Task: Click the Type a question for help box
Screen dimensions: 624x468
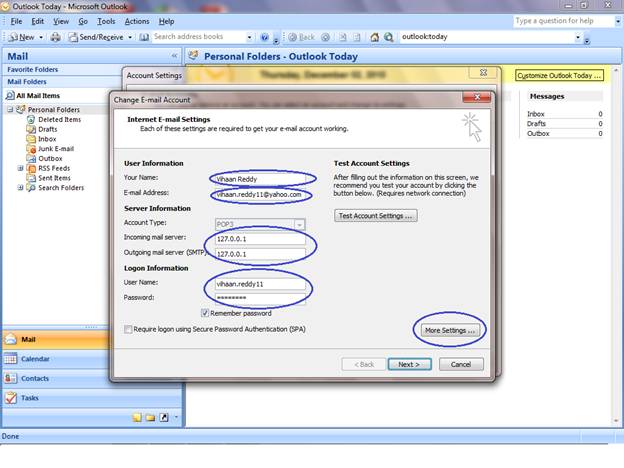Action: (x=562, y=21)
